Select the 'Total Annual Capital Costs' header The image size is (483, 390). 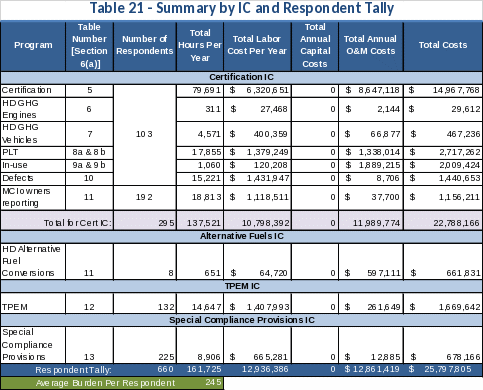coord(315,45)
